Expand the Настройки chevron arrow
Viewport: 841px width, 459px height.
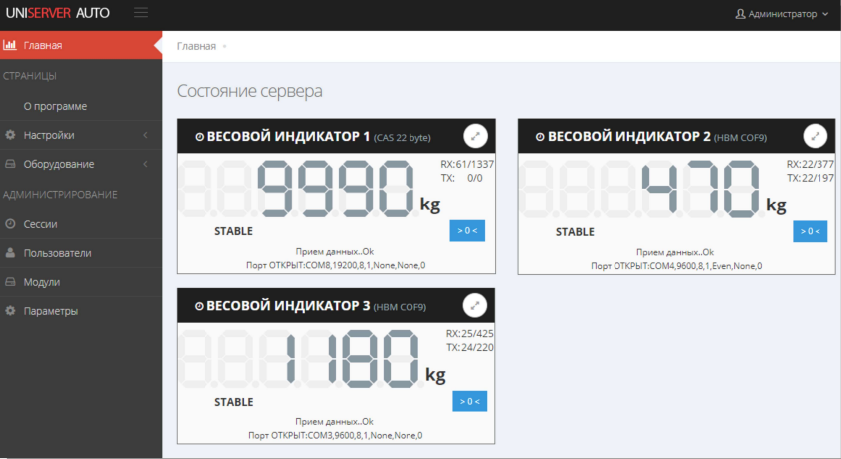coord(145,135)
